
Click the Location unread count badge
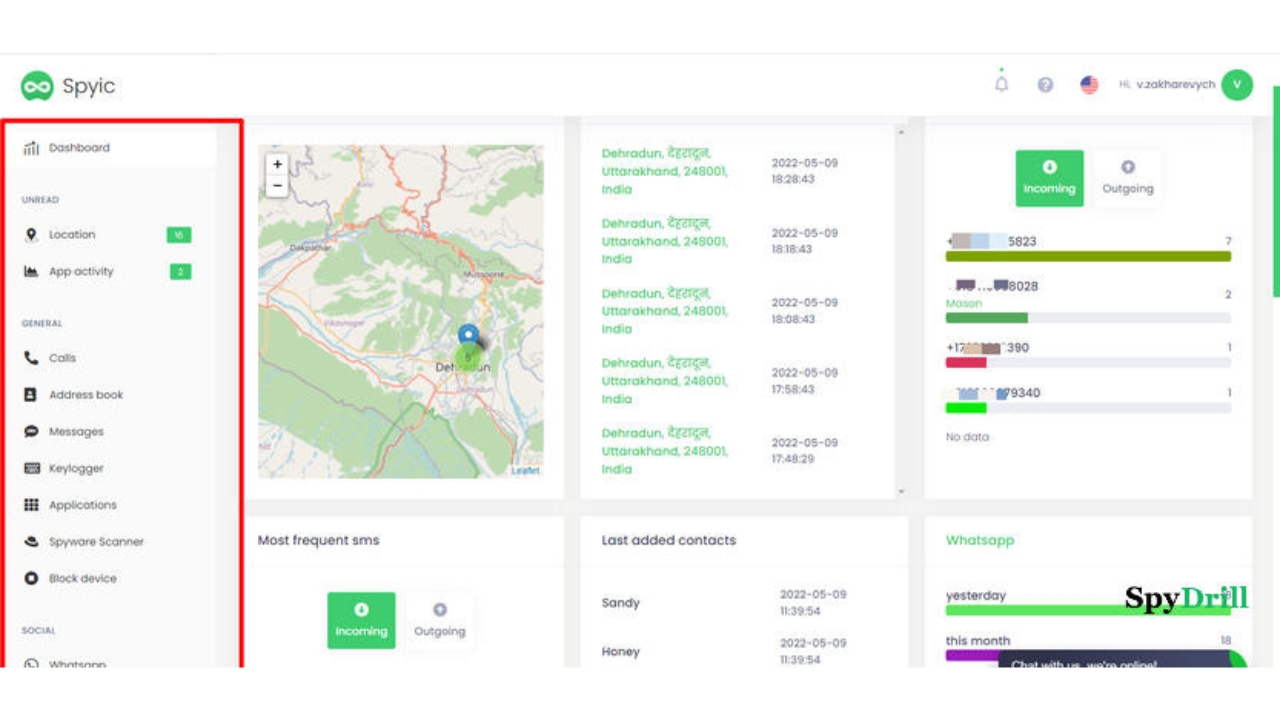click(x=179, y=235)
